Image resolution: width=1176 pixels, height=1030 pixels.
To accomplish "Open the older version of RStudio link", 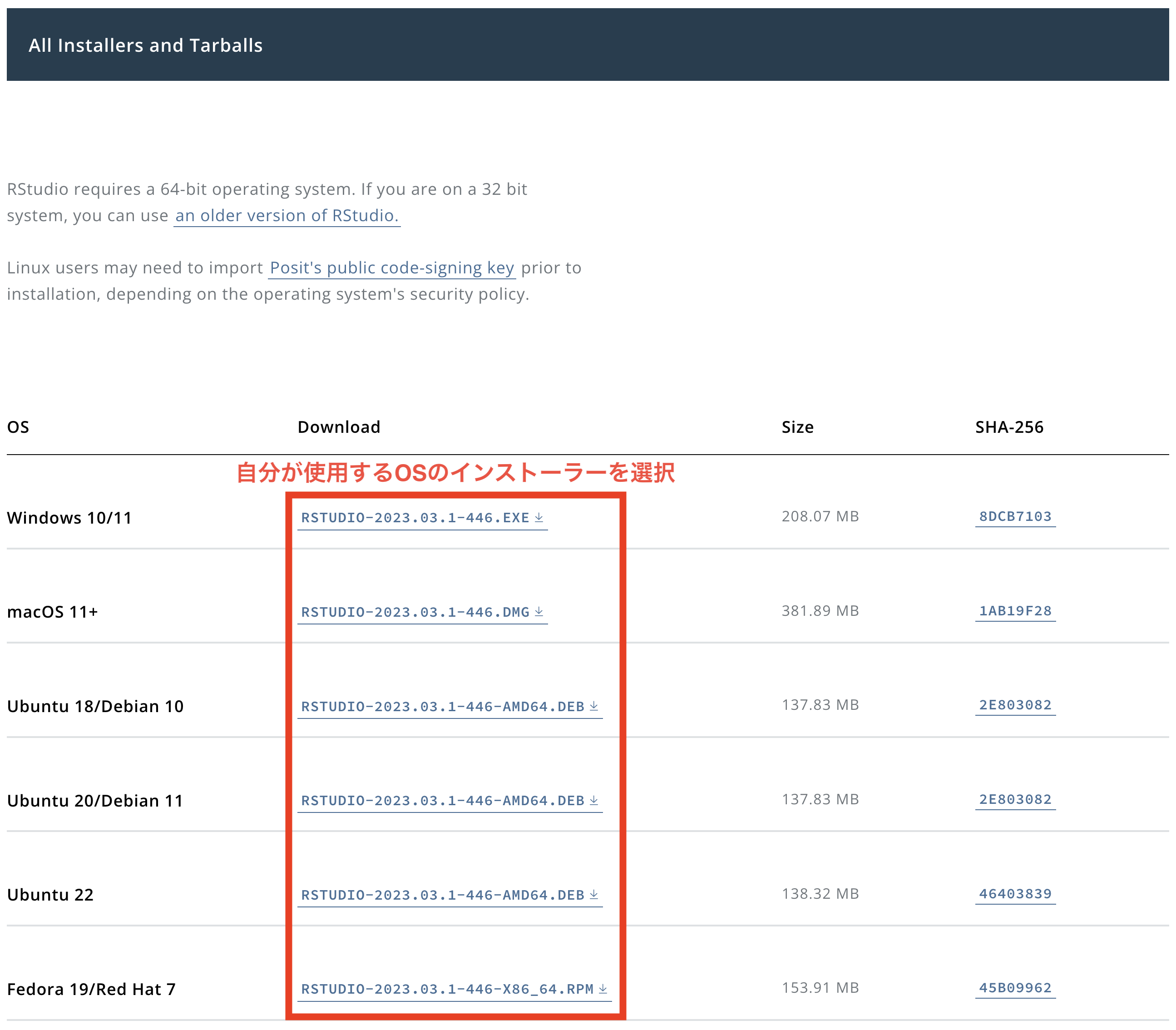I will point(287,216).
